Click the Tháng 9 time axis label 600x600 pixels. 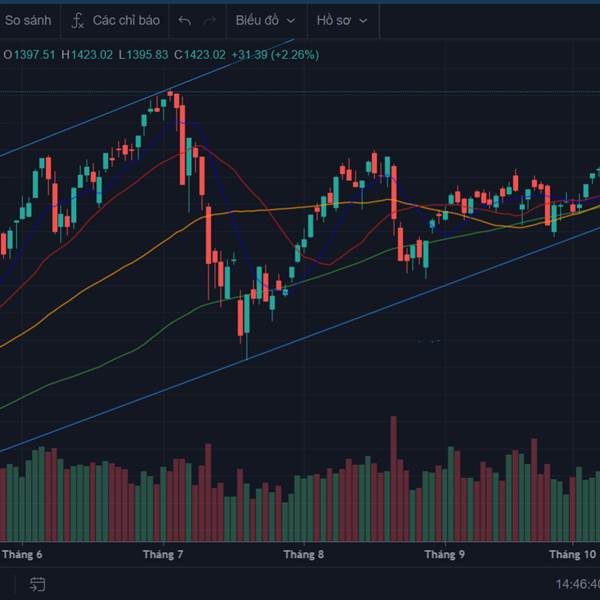445,554
